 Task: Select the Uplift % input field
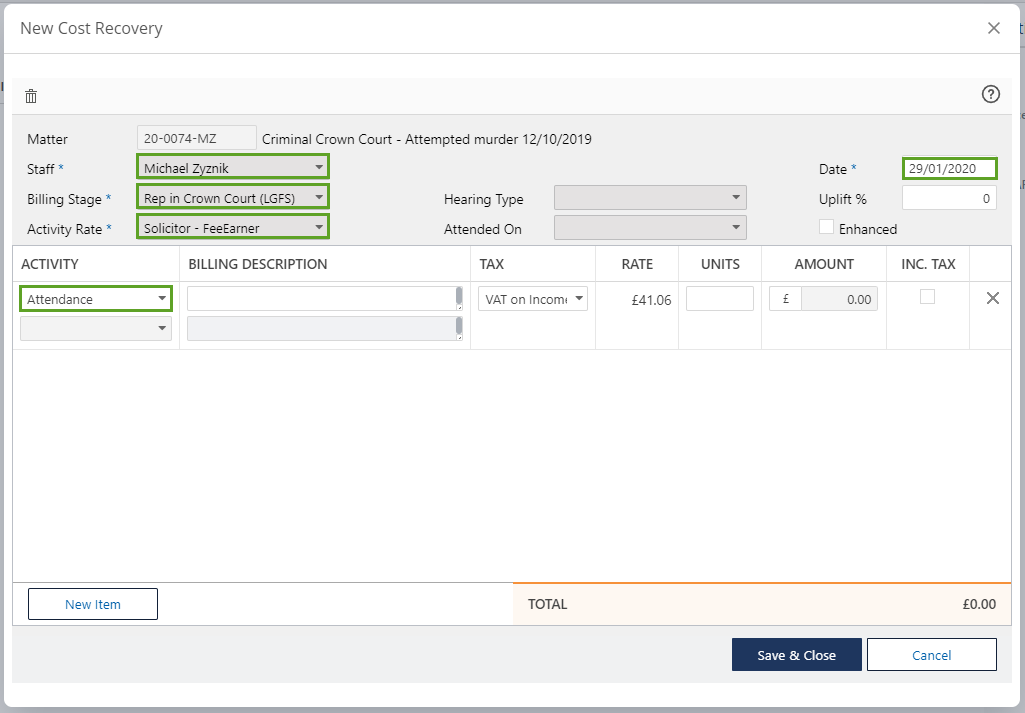[x=948, y=198]
